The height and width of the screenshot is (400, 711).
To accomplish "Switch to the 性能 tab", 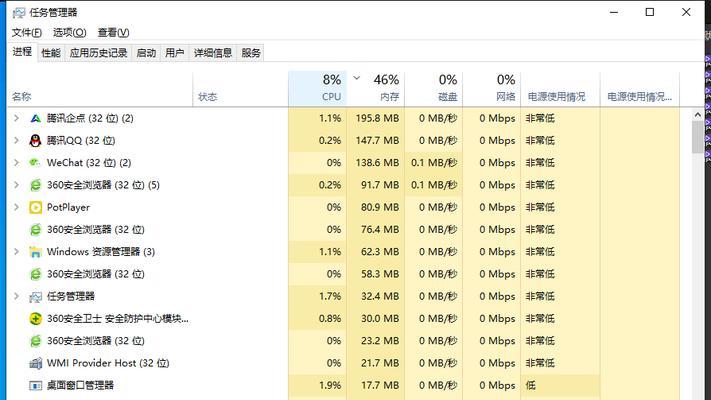I will 51,53.
